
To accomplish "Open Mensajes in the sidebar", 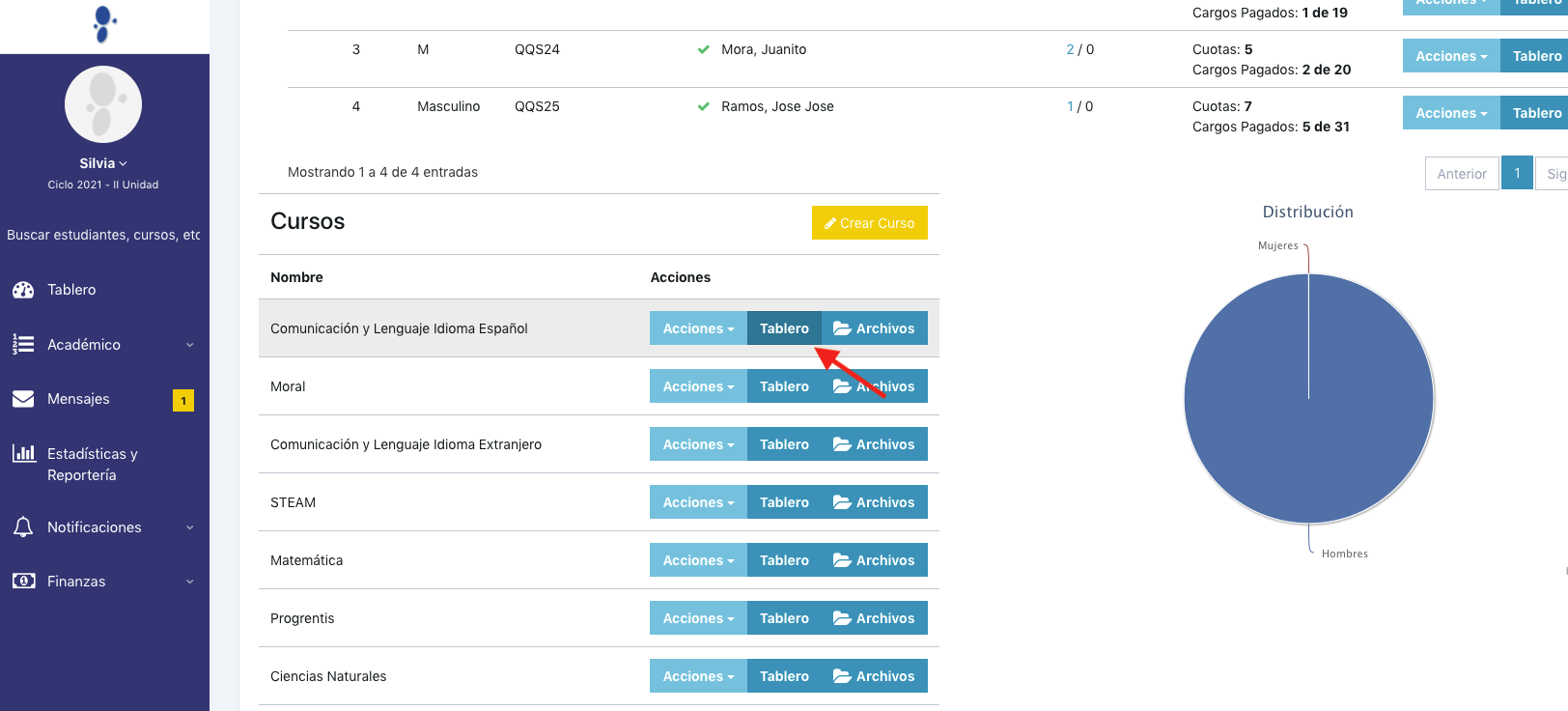I will tap(78, 399).
